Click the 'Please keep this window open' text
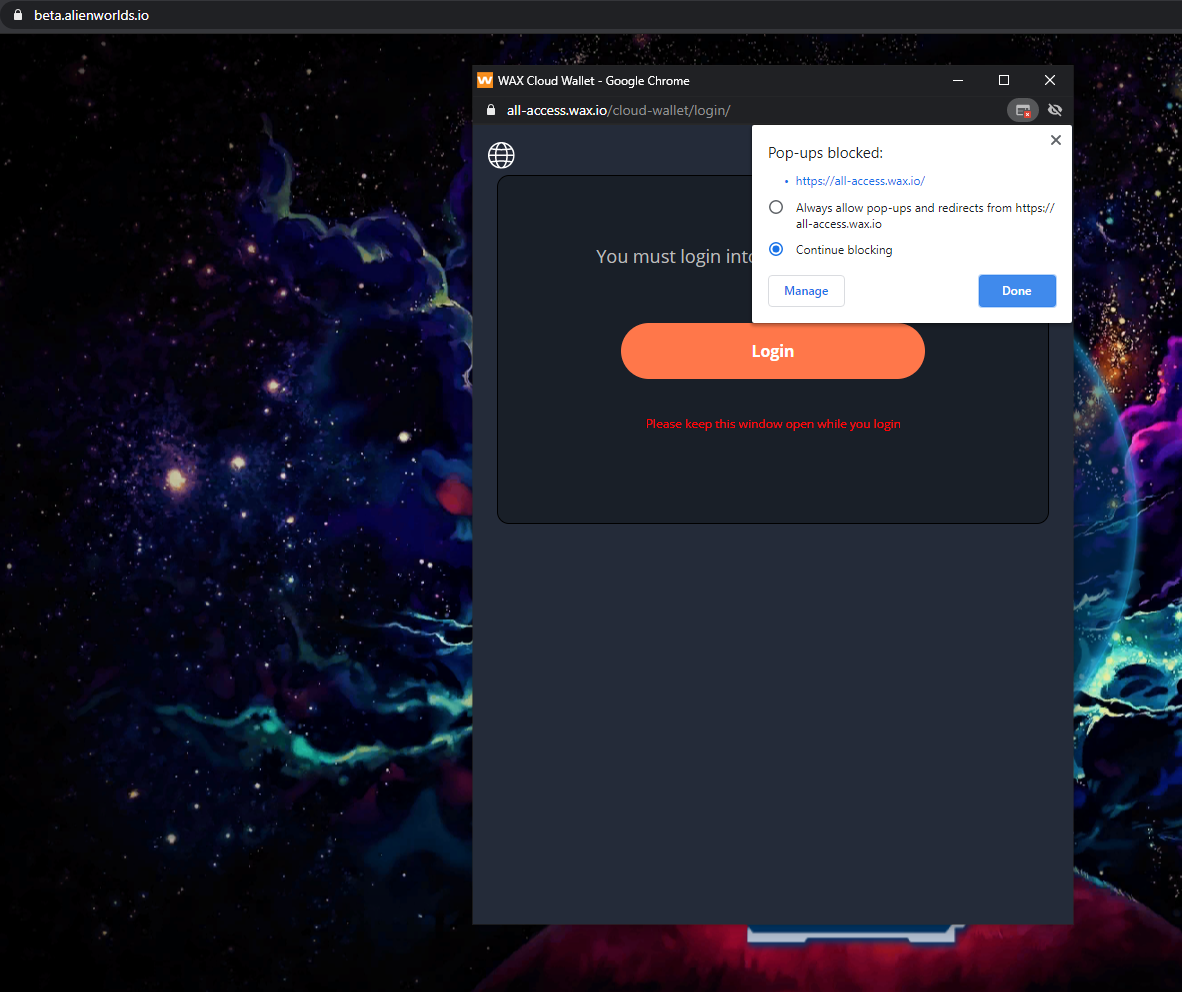1182x992 pixels. pyautogui.click(x=773, y=424)
